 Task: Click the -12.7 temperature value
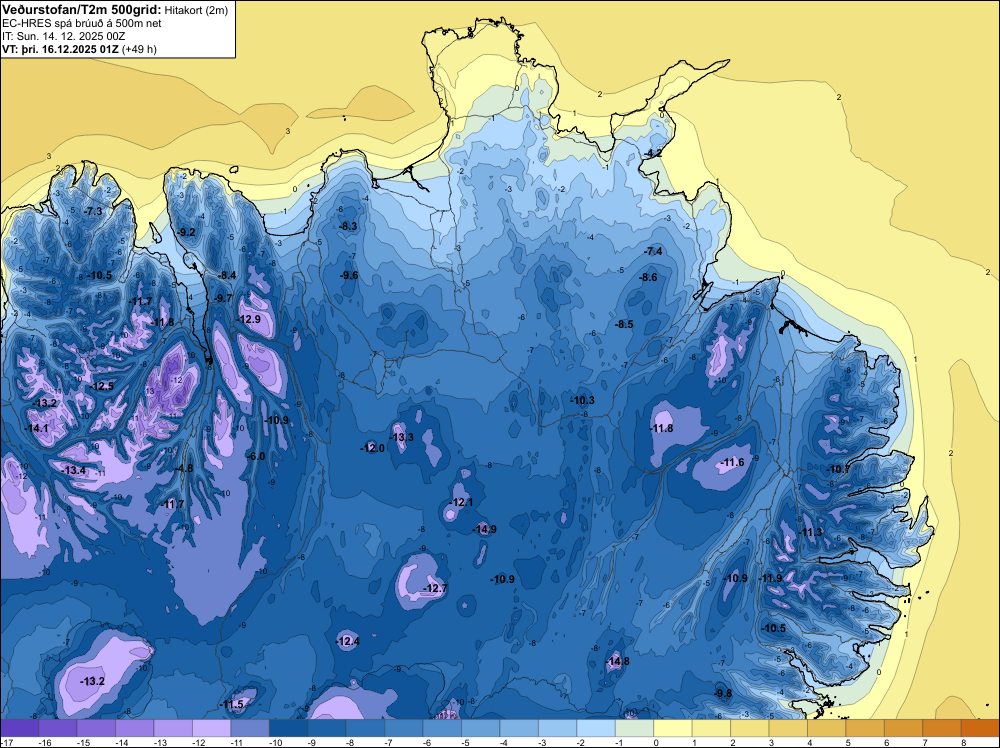(x=436, y=589)
